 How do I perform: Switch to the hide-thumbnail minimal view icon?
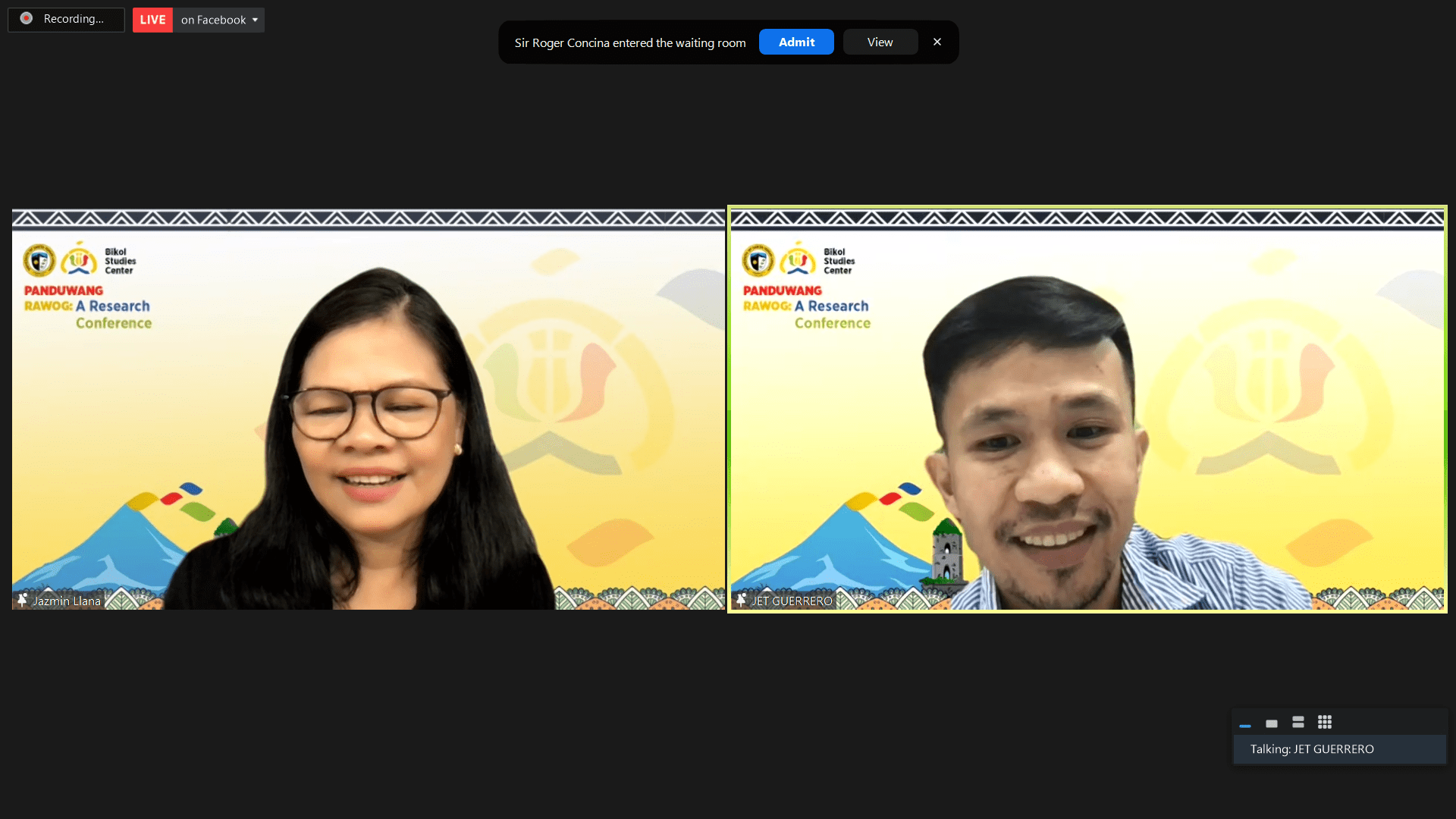coord(1245,725)
